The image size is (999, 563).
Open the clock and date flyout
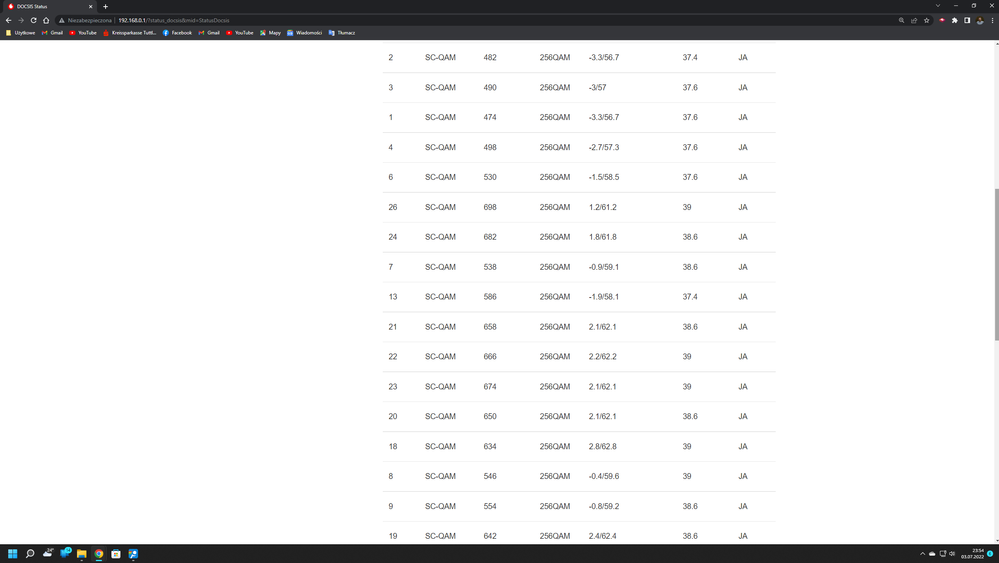pos(972,553)
